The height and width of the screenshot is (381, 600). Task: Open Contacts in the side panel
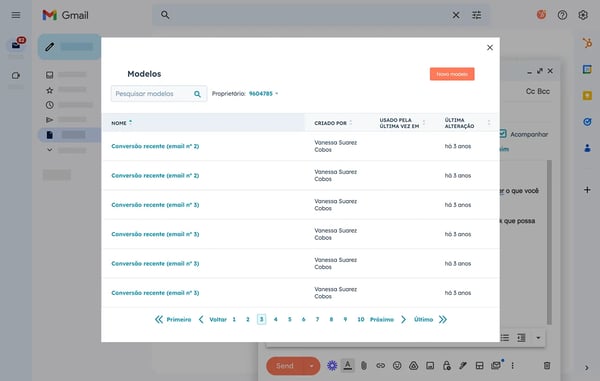coord(587,148)
